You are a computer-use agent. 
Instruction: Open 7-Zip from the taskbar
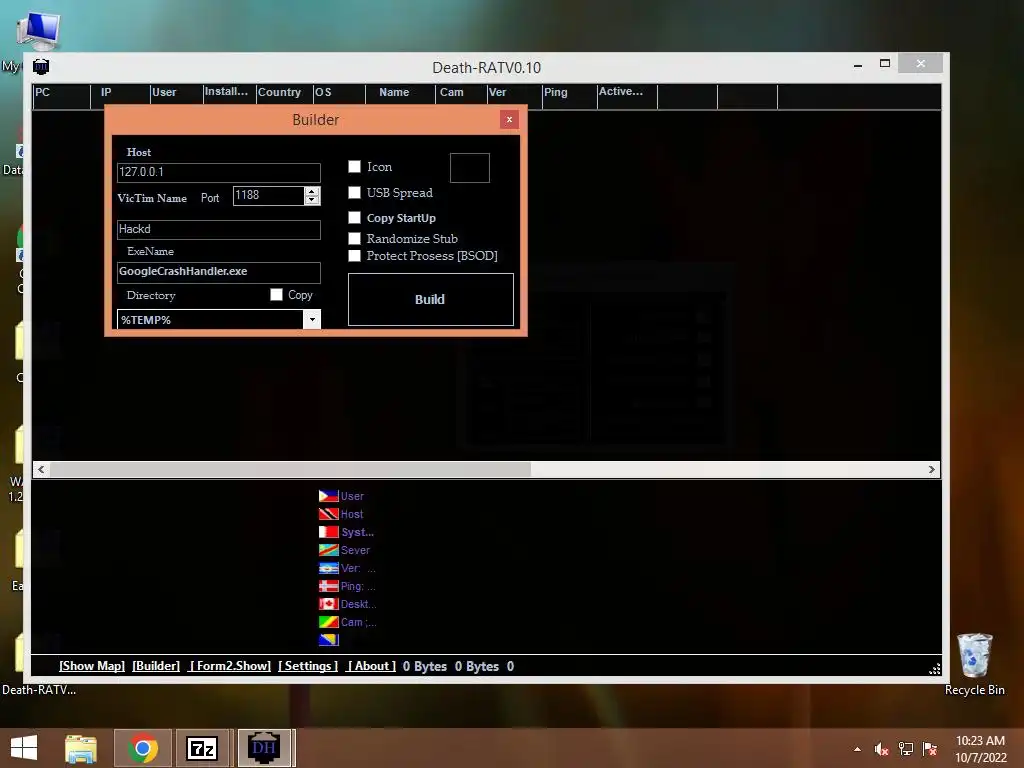(202, 748)
